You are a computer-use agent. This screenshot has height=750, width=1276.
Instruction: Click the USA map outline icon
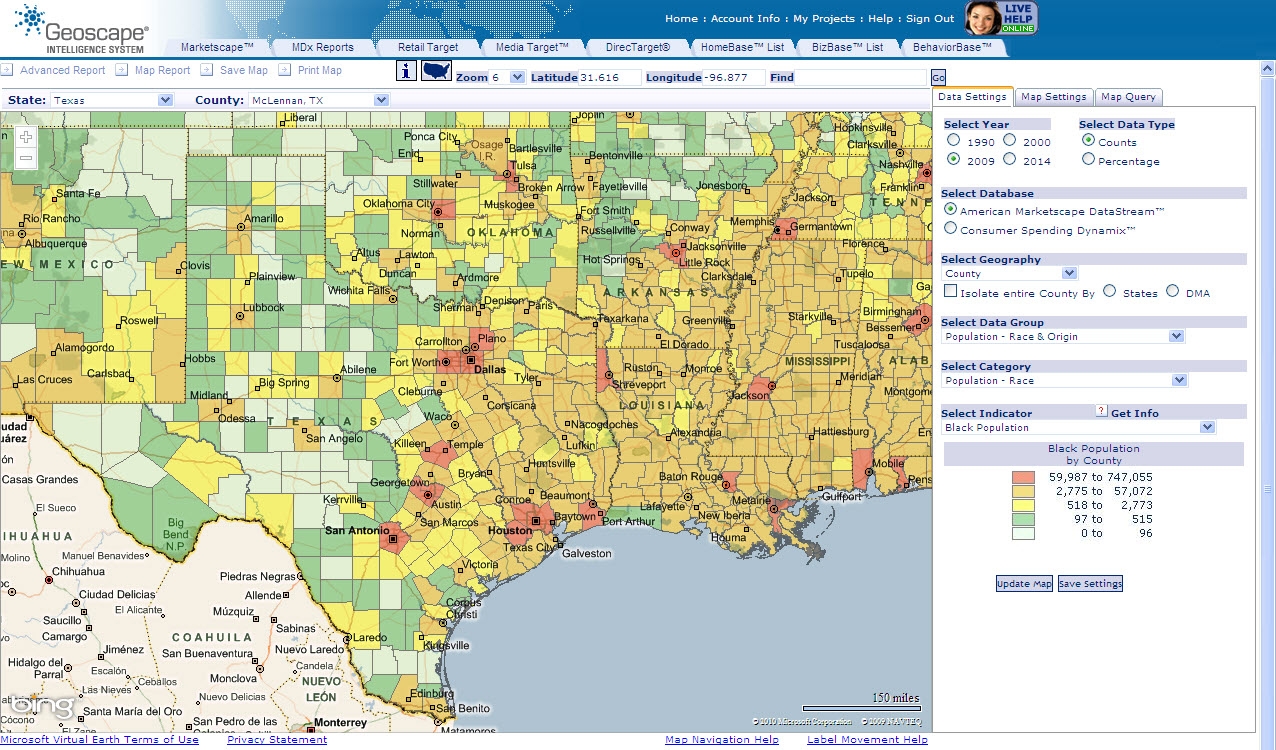pyautogui.click(x=436, y=70)
